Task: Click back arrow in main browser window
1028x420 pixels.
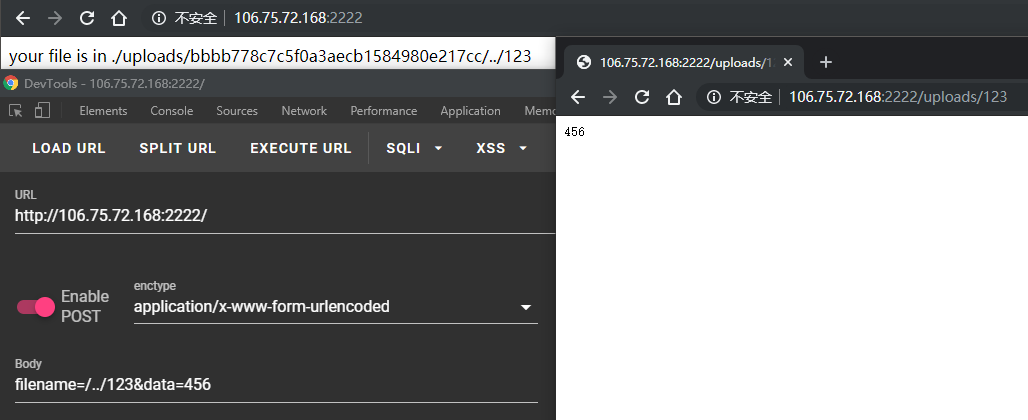Action: [23, 18]
